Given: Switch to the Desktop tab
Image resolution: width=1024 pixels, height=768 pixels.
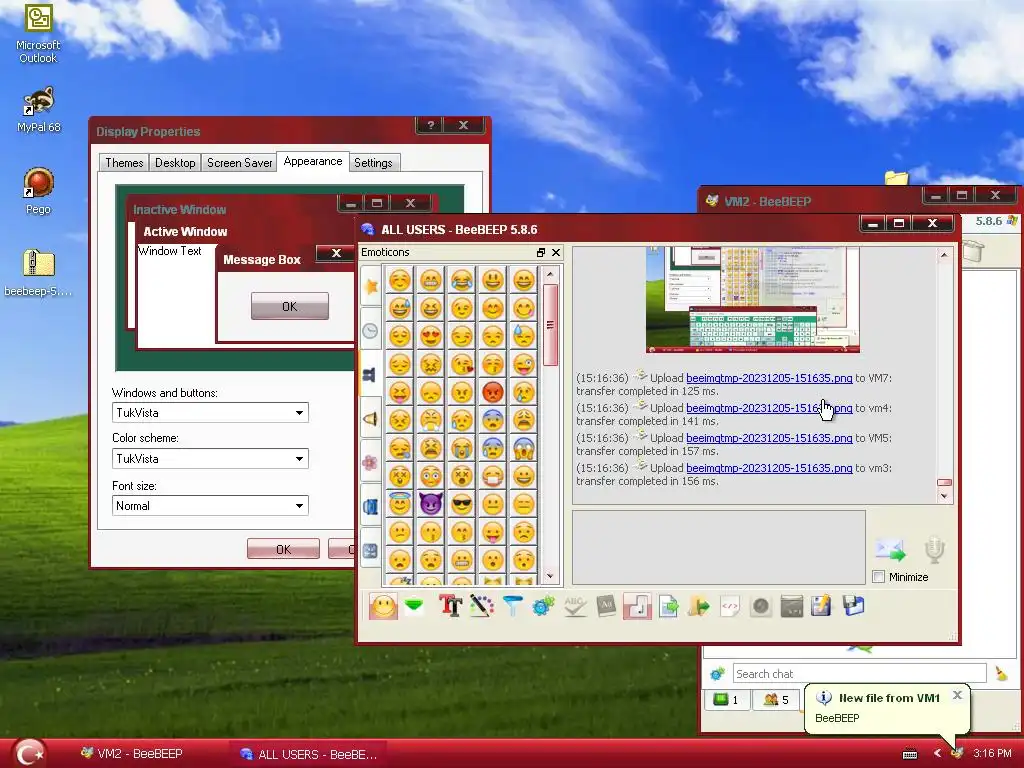Looking at the screenshot, I should pyautogui.click(x=175, y=163).
